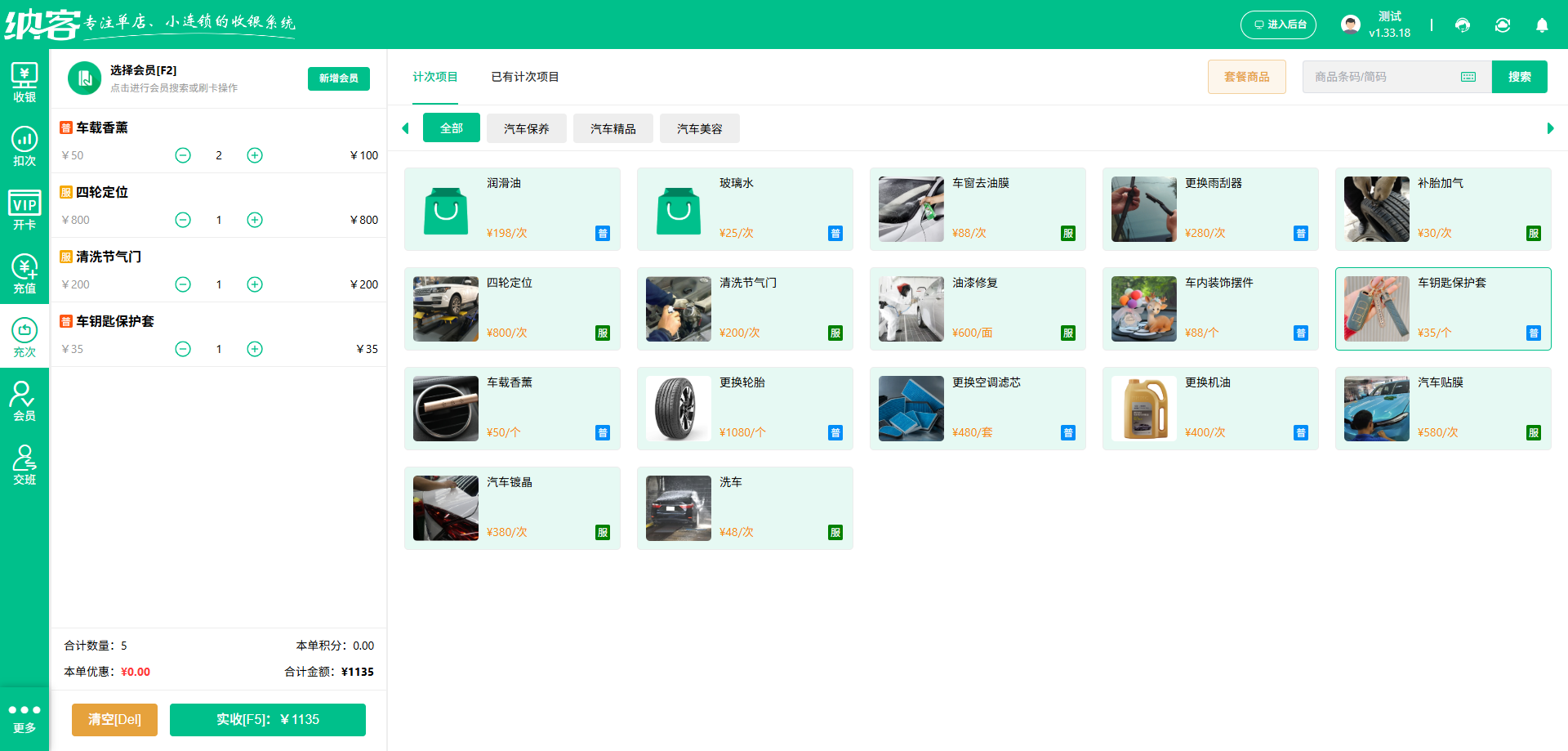Expand the right category arrow
1568x751 pixels.
(x=1551, y=128)
